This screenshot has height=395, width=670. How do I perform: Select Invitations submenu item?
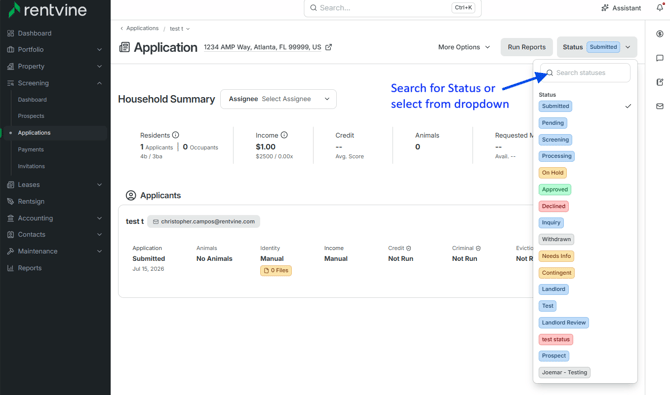31,166
